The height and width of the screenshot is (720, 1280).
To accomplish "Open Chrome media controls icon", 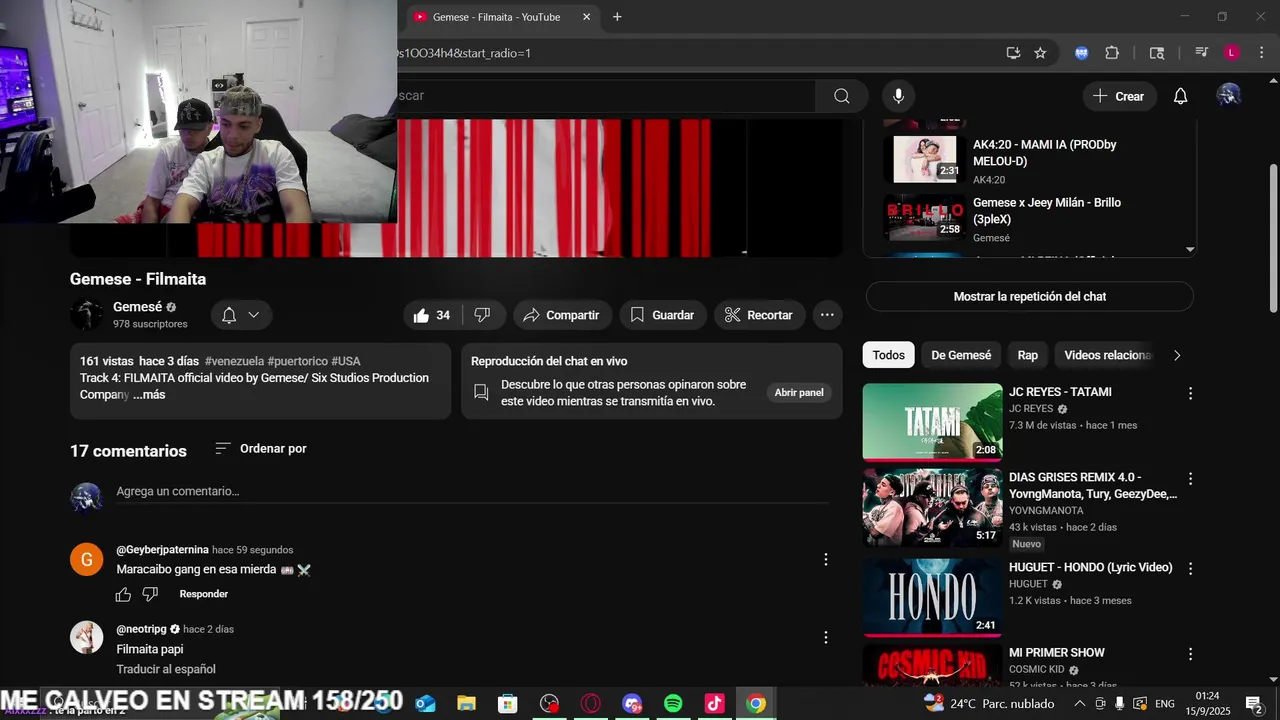I will pyautogui.click(x=1201, y=53).
